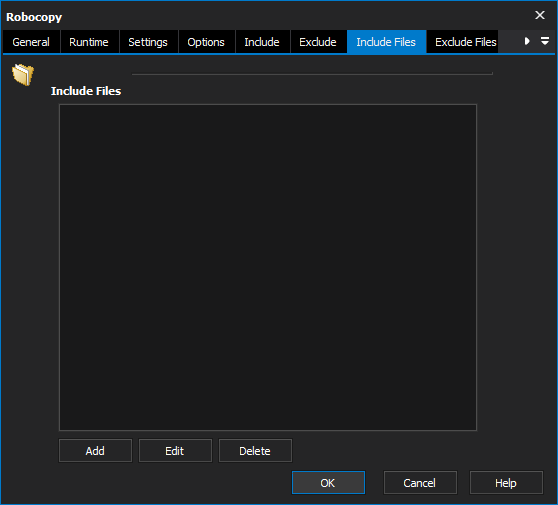The width and height of the screenshot is (558, 505).
Task: Click the Robocopy title bar text
Action: 34,17
